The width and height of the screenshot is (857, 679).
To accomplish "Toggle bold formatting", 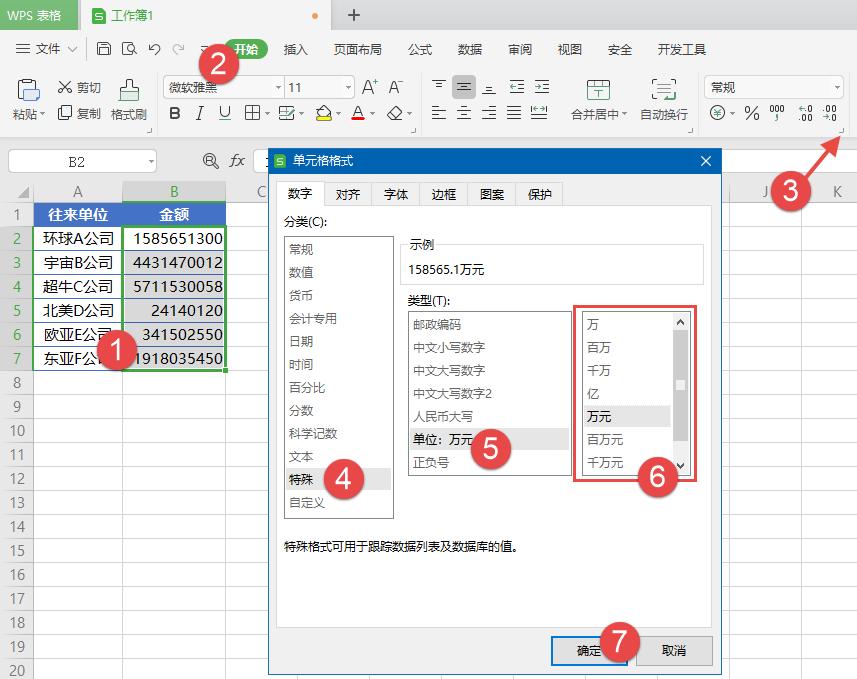I will click(x=175, y=113).
